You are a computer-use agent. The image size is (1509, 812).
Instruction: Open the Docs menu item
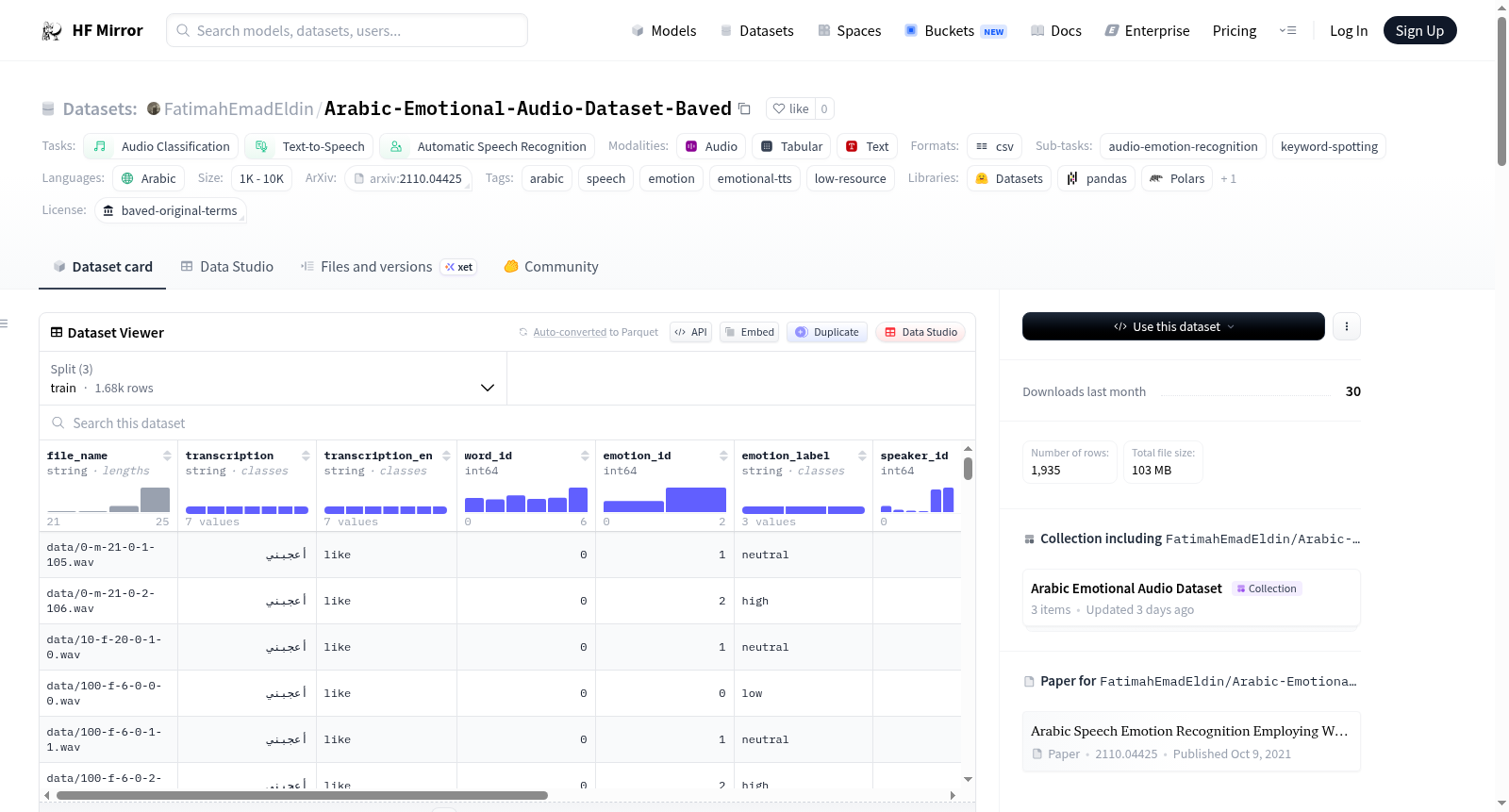pos(1056,31)
